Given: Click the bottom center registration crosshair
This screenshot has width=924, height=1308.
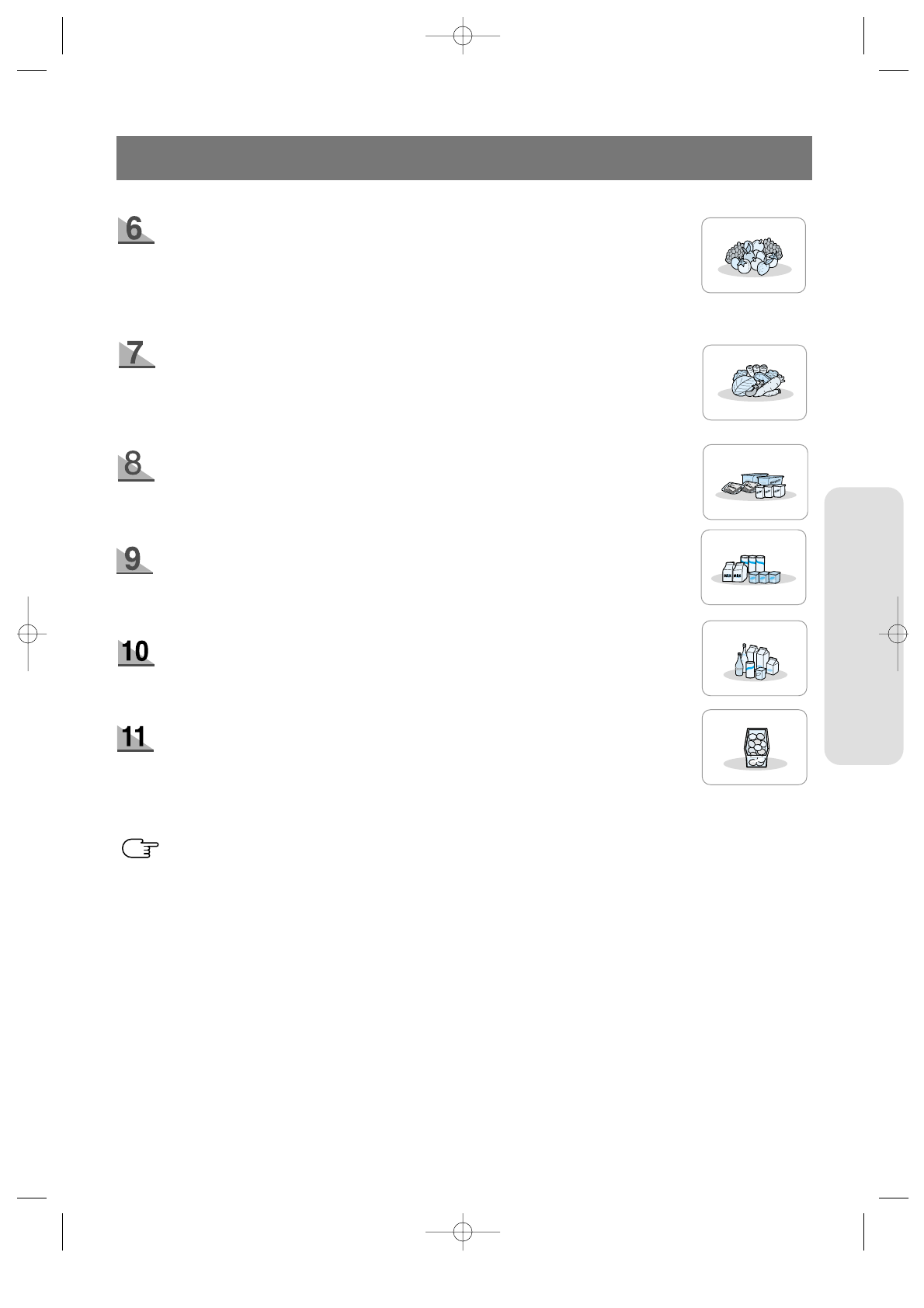Looking at the screenshot, I should (x=463, y=1232).
